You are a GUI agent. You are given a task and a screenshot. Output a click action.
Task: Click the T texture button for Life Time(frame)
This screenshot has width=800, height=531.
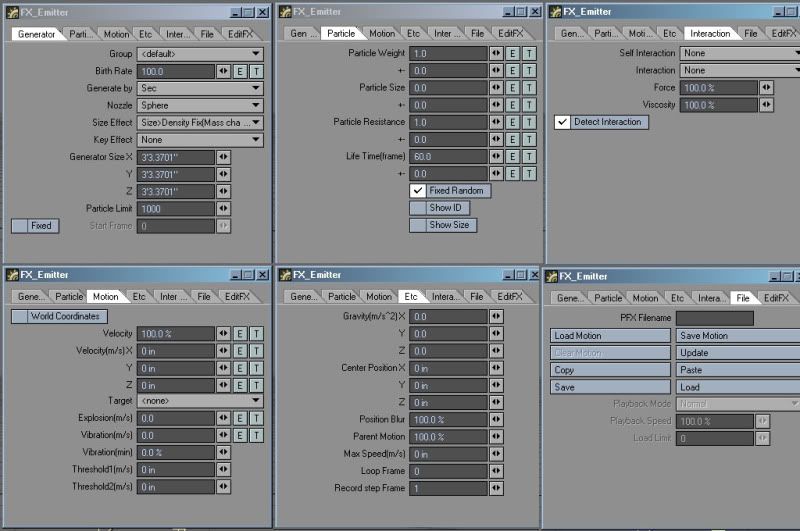click(529, 157)
